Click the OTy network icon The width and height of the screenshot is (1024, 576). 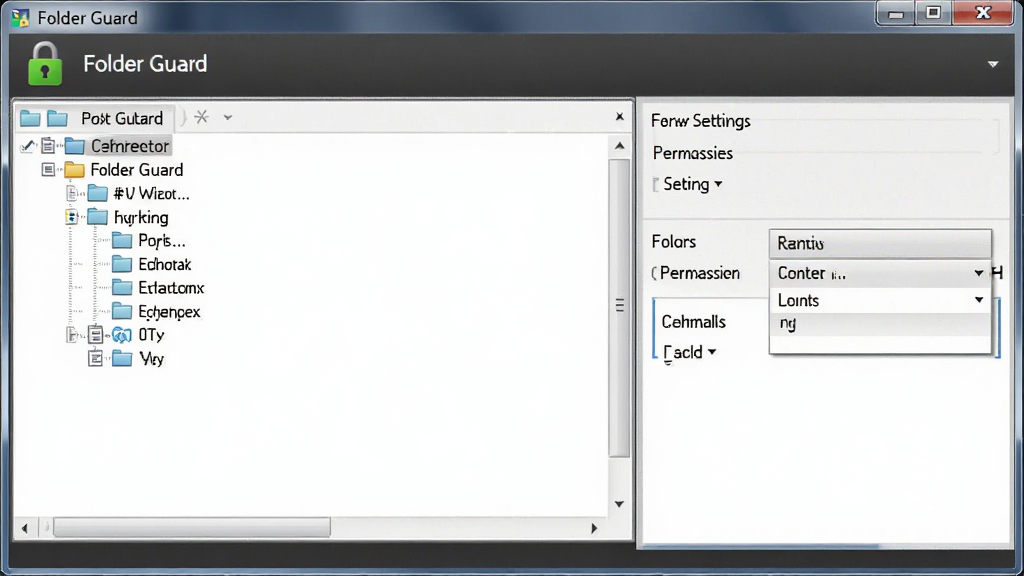(121, 335)
